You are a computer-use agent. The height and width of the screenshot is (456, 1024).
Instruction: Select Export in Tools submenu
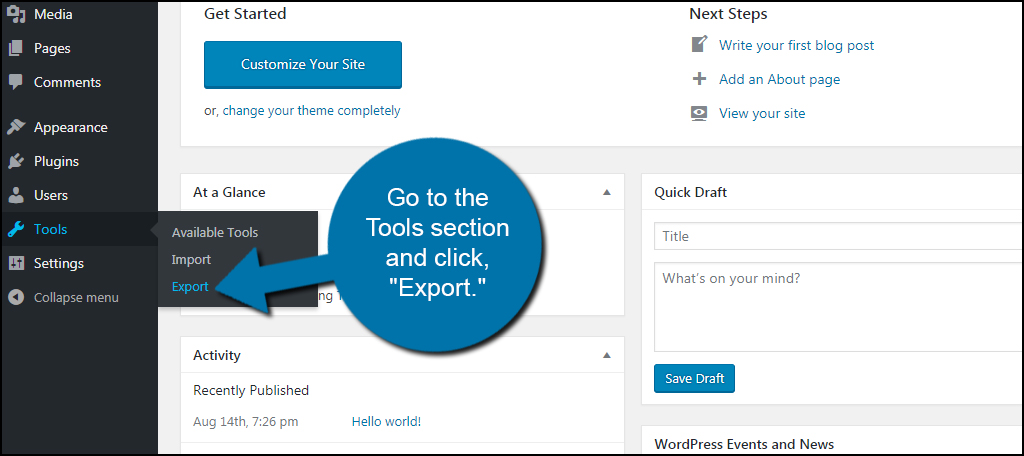click(x=190, y=286)
